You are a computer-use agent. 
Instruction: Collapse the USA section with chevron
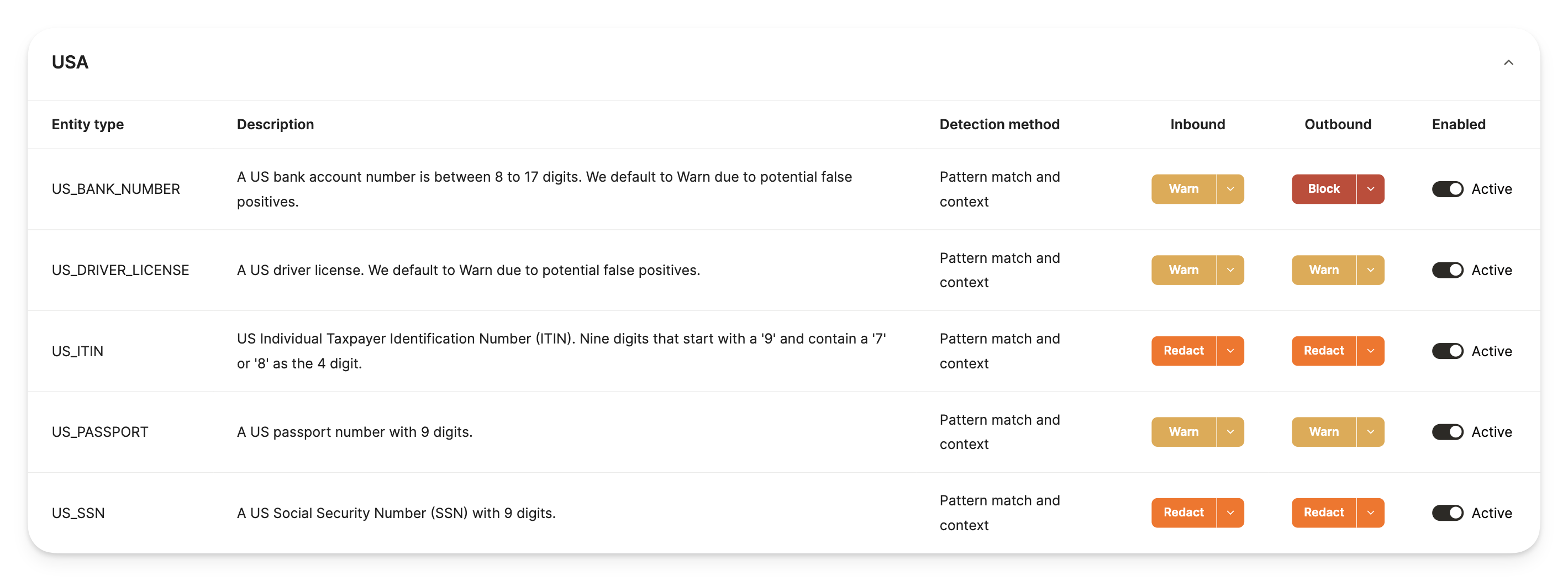pos(1508,62)
